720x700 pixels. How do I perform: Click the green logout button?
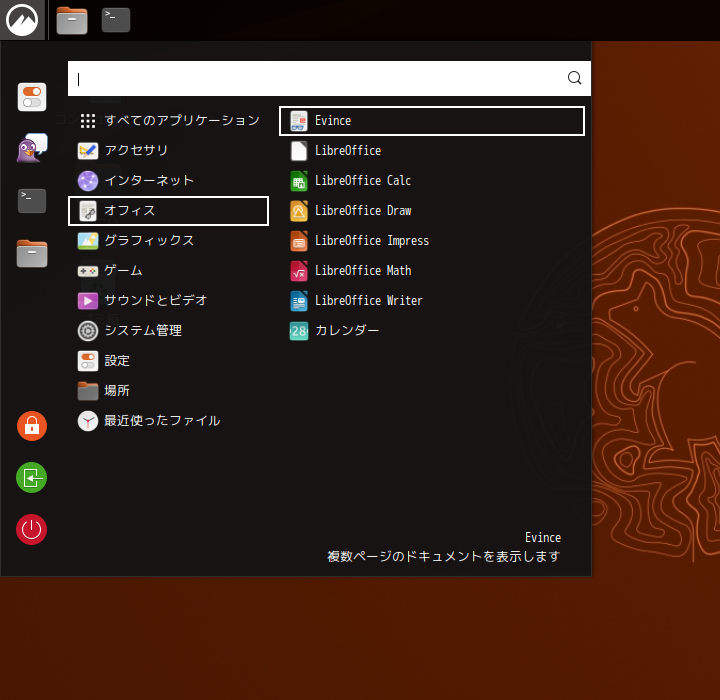pyautogui.click(x=32, y=478)
